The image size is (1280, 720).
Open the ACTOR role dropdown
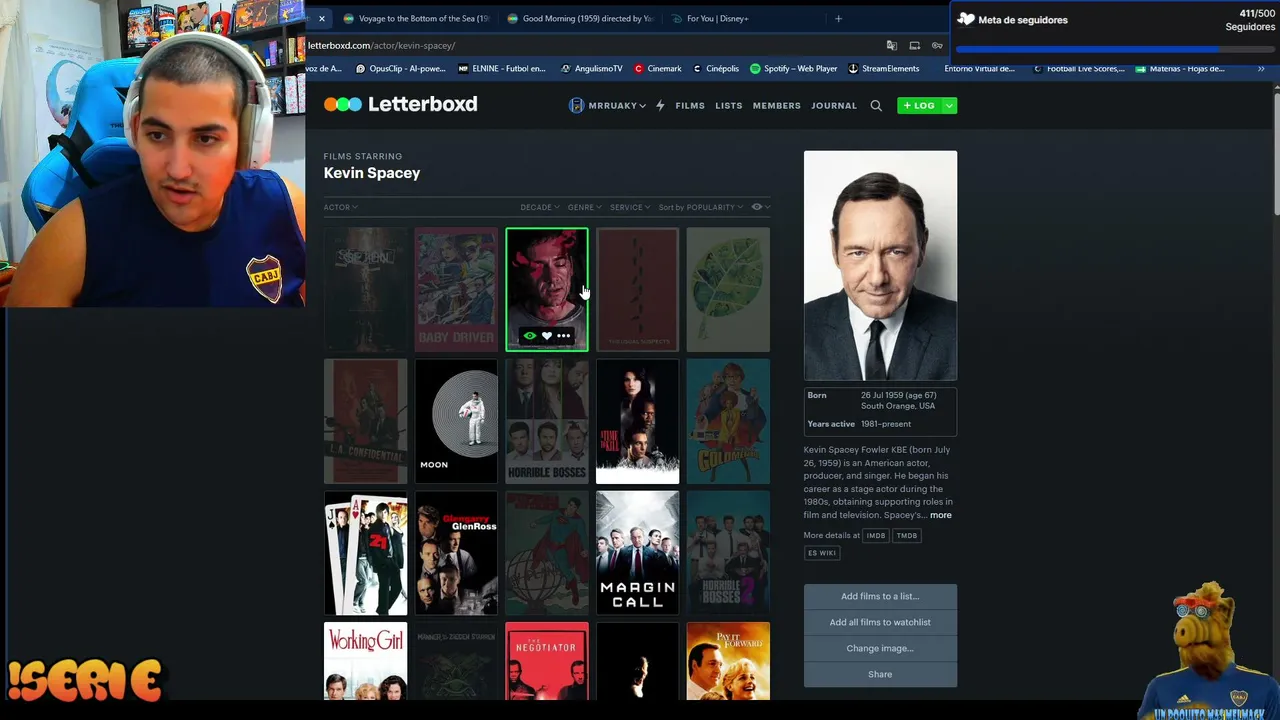tap(340, 207)
